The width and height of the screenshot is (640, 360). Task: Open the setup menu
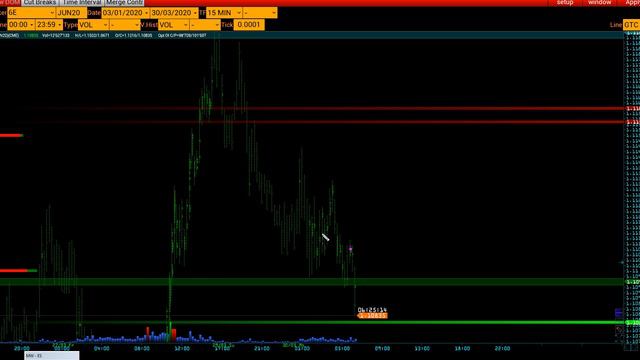click(x=565, y=2)
